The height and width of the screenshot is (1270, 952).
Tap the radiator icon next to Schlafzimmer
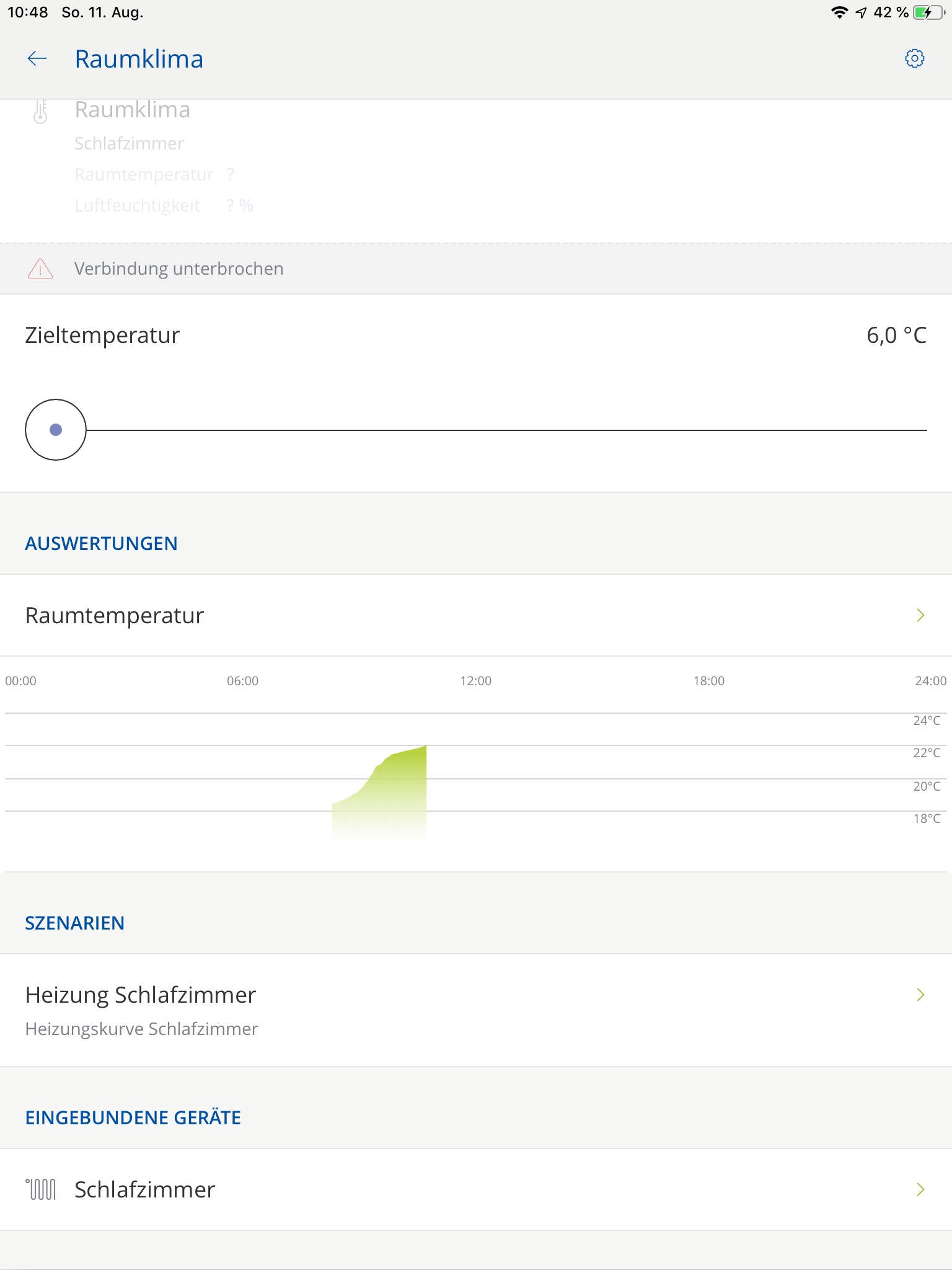click(x=41, y=1189)
